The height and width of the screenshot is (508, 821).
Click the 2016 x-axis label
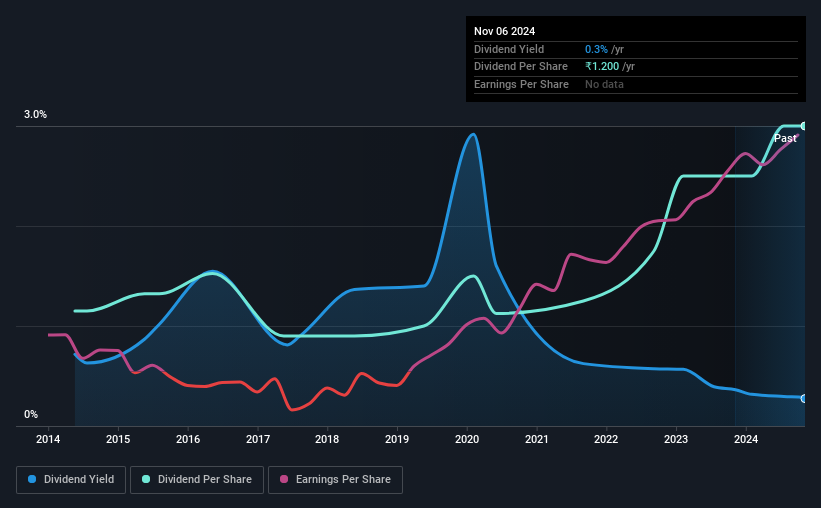click(x=188, y=439)
